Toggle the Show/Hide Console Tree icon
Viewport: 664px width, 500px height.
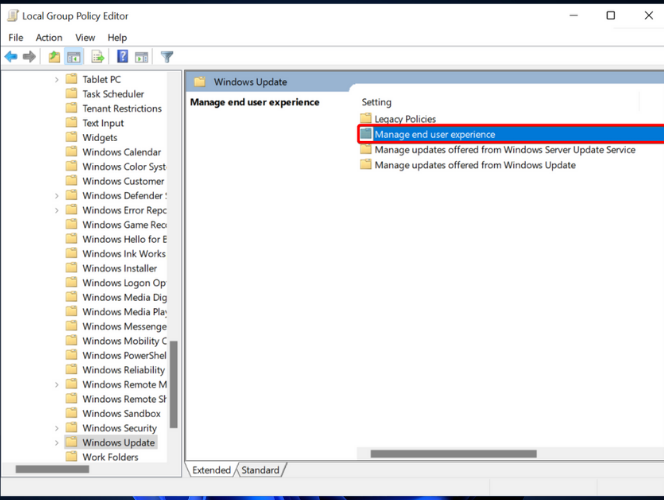tap(74, 57)
